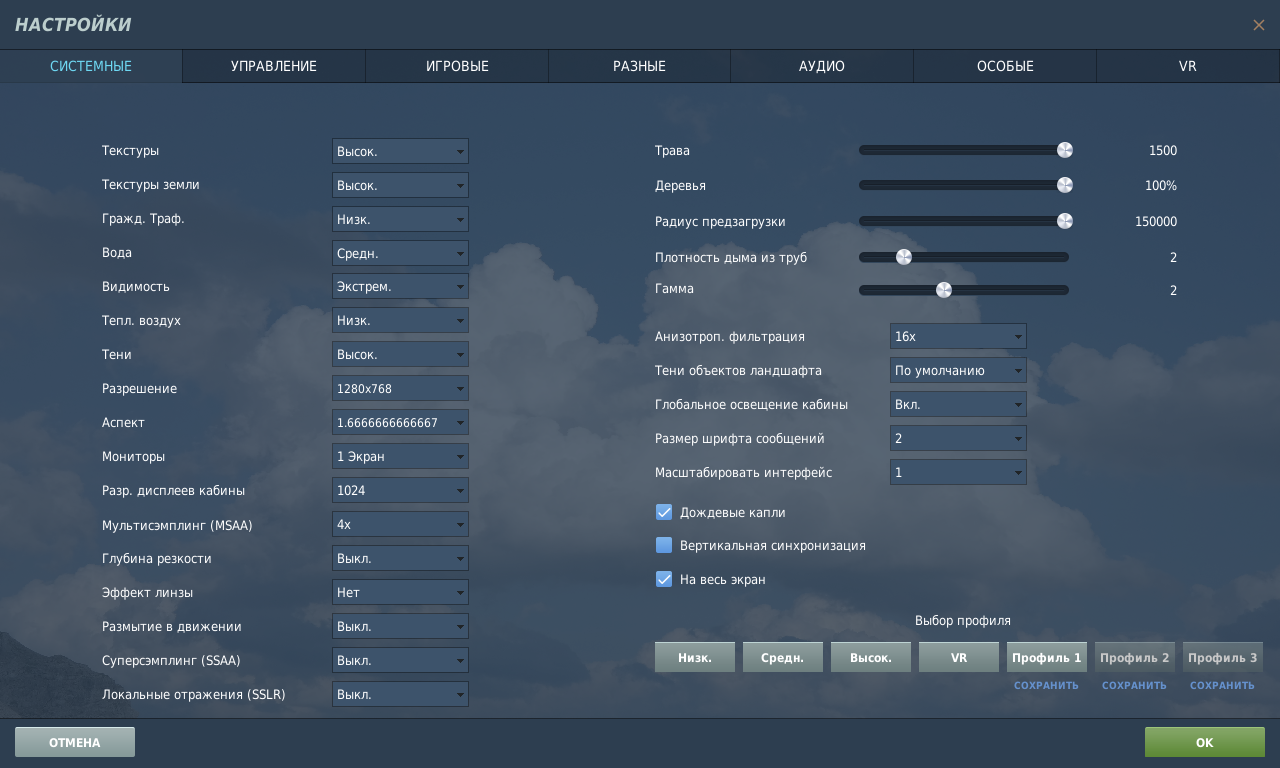
Task: Expand the Размытие в движении dropdown
Action: click(x=400, y=626)
